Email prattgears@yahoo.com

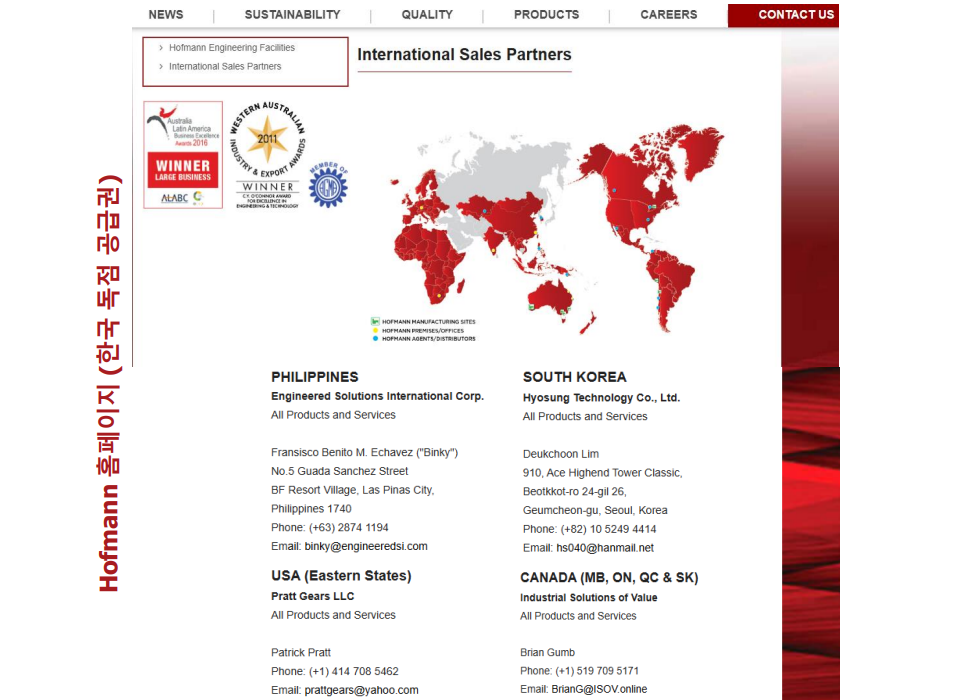[x=361, y=690]
